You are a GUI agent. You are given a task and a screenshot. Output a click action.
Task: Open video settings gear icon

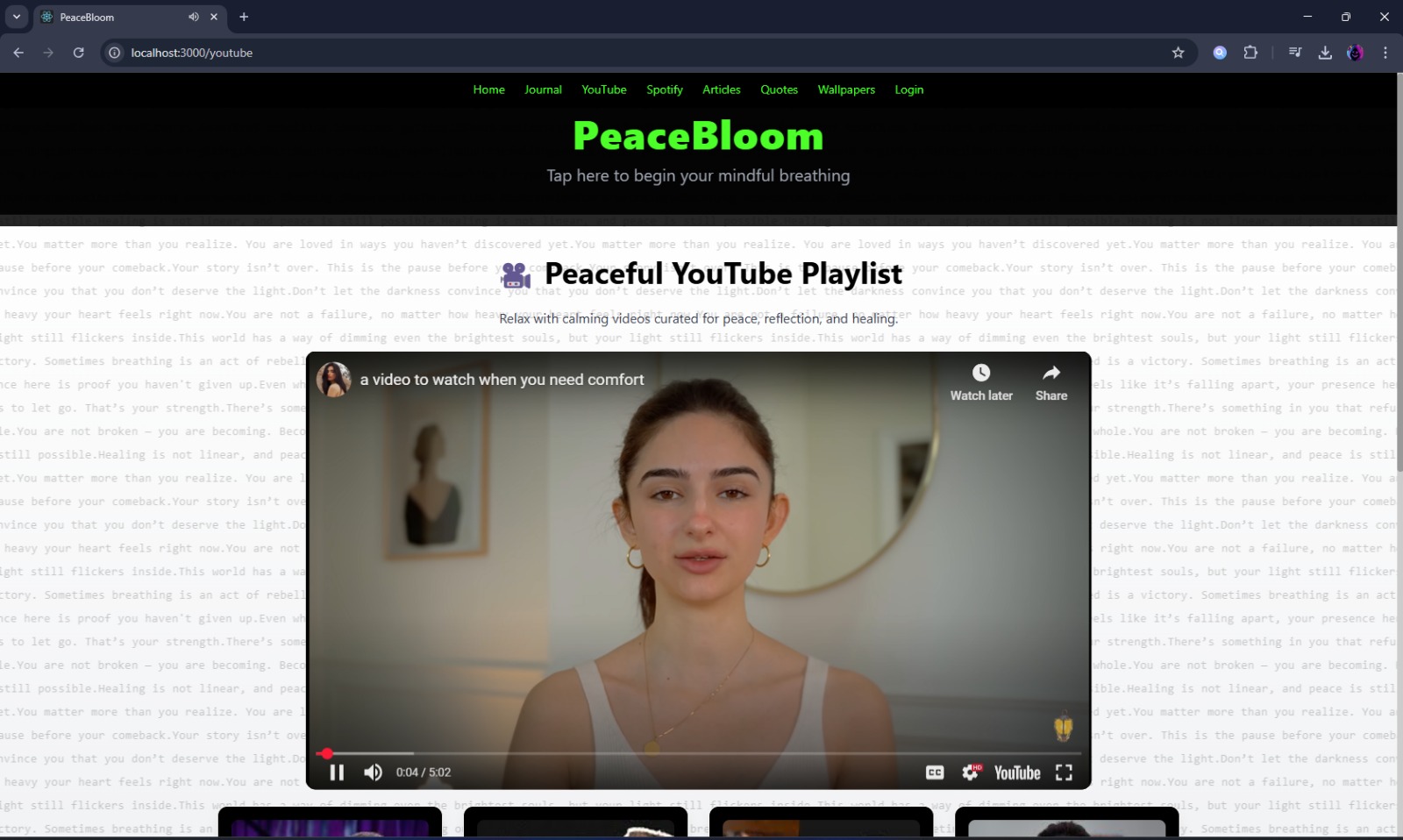971,772
